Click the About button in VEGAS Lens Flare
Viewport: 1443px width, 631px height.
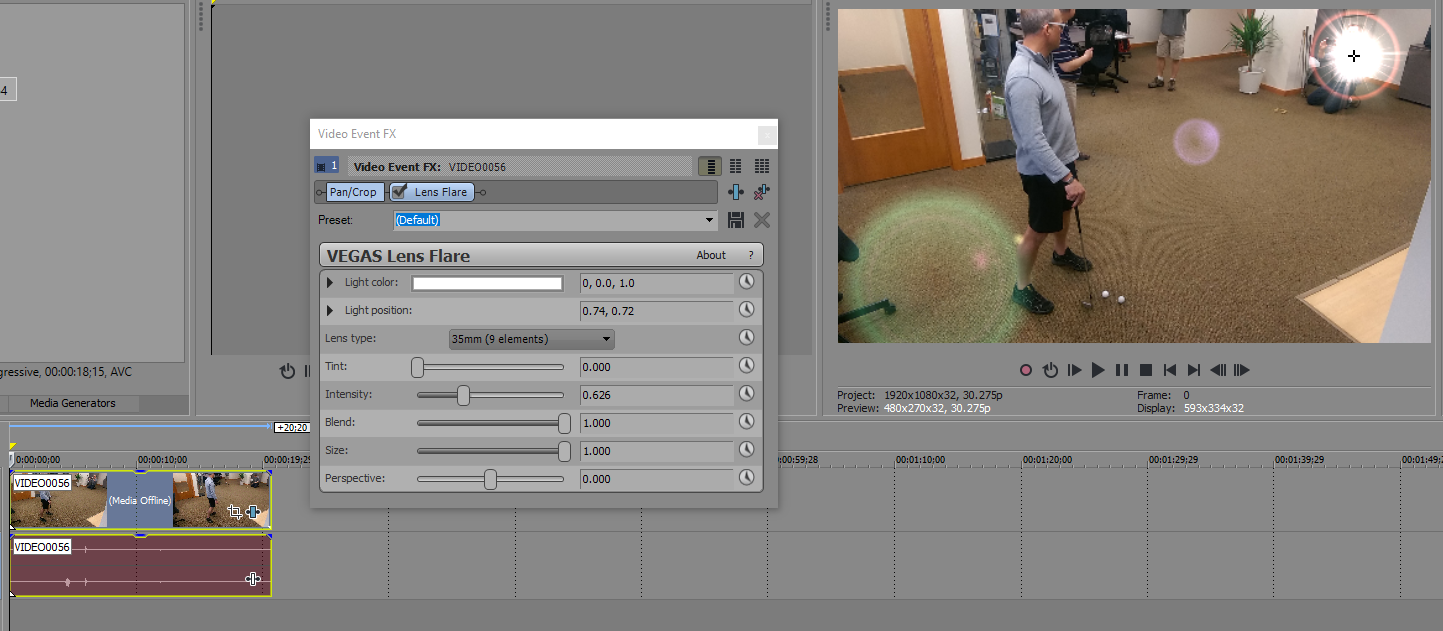coord(711,255)
